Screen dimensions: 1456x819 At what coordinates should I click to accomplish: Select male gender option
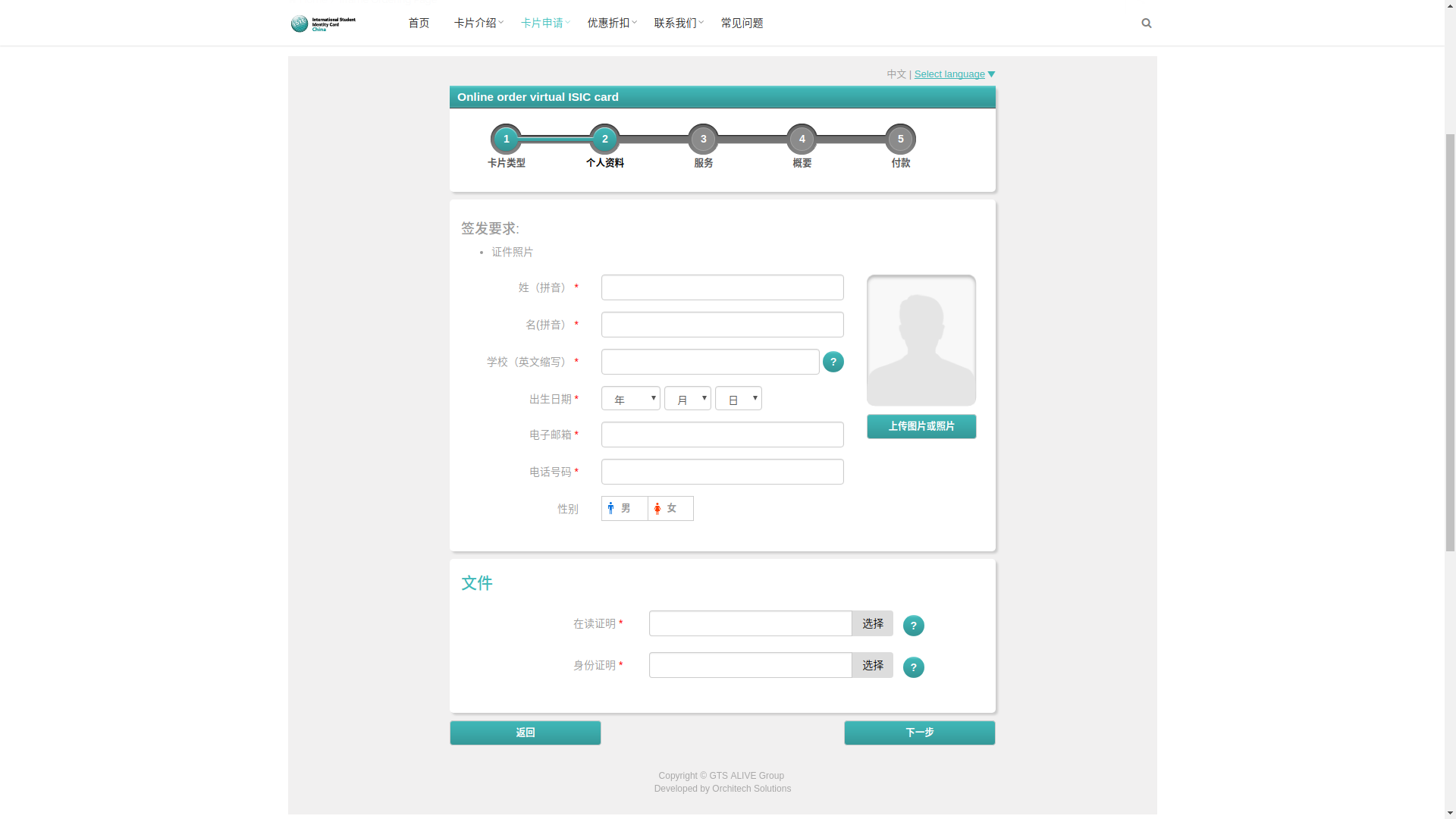point(624,508)
